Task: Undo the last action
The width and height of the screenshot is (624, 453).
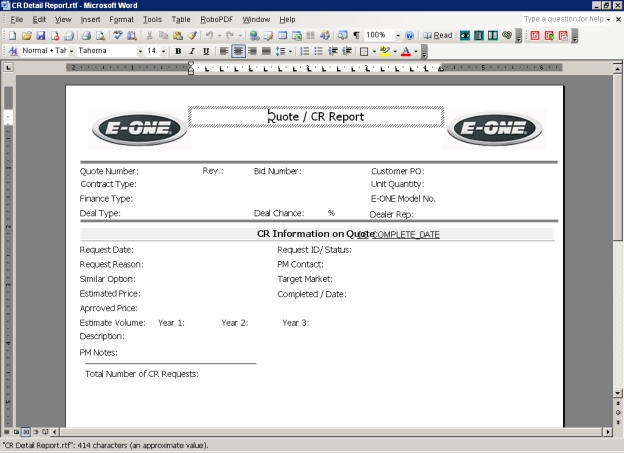Action: 209,35
